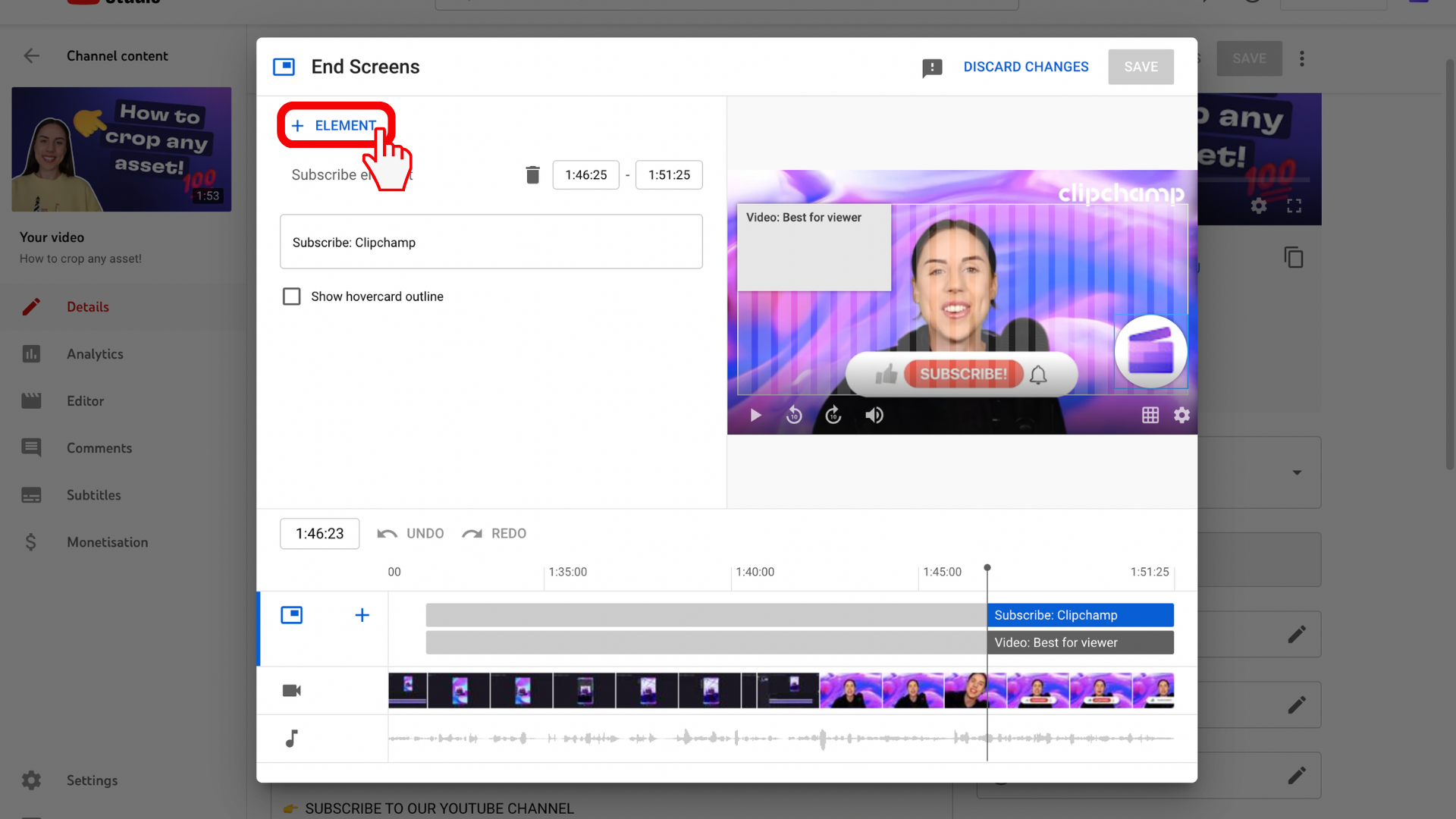Click the timeline playhead marker
1456x819 pixels.
[987, 568]
